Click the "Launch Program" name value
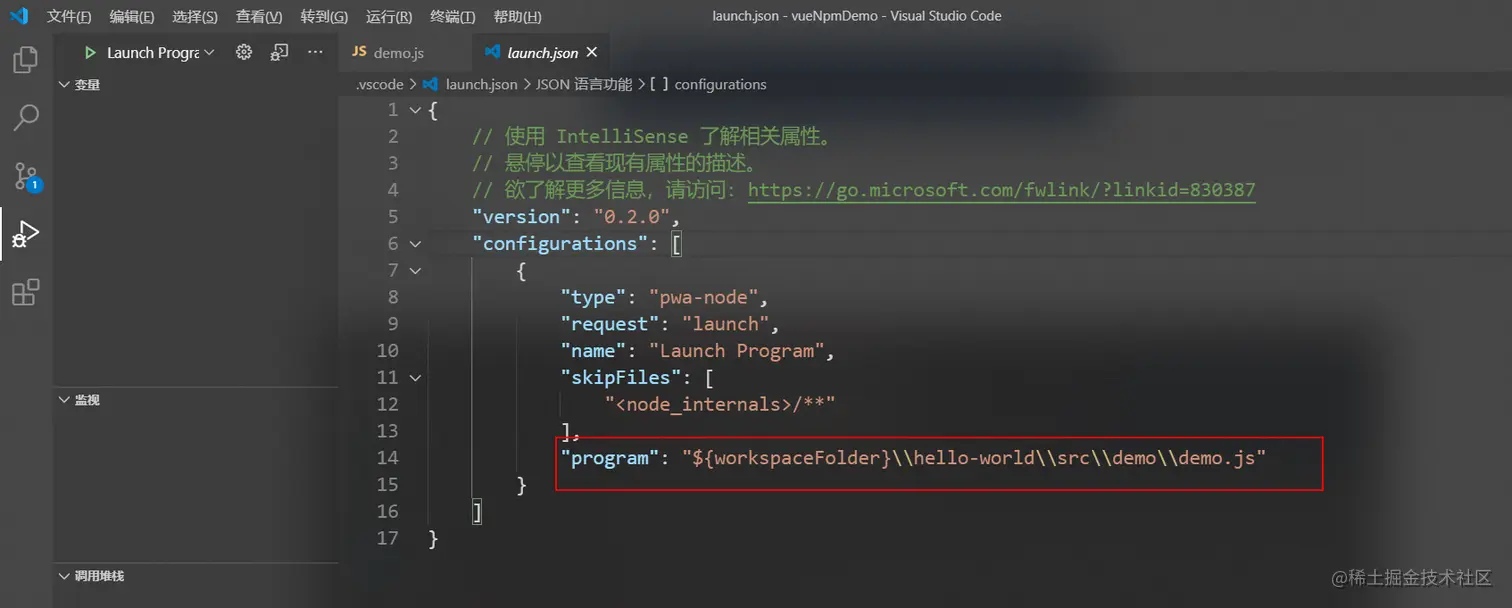The width and height of the screenshot is (1512, 608). 737,351
